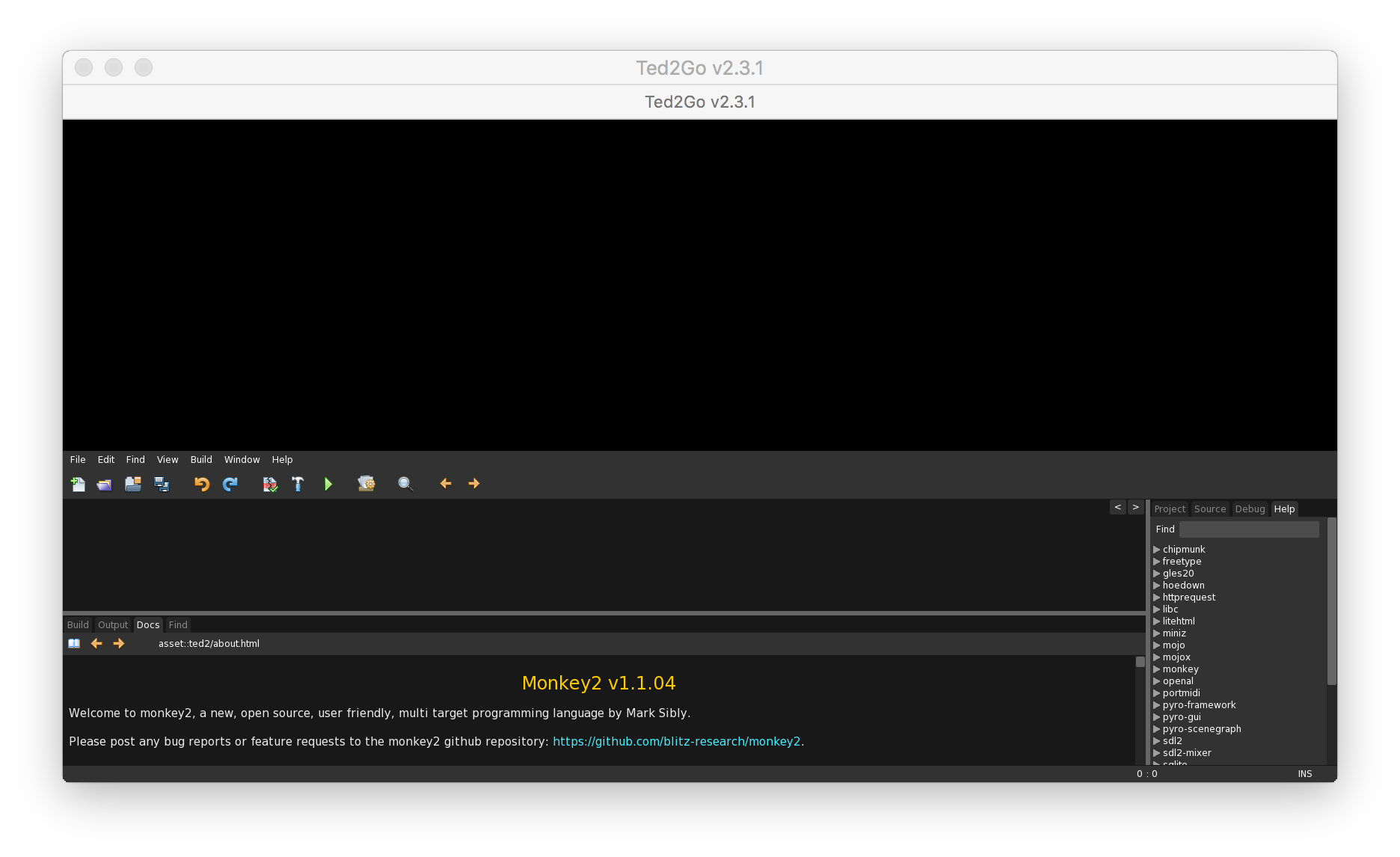Expand the pyro-framework tree item
This screenshot has height=857, width=1400.
pyautogui.click(x=1157, y=705)
